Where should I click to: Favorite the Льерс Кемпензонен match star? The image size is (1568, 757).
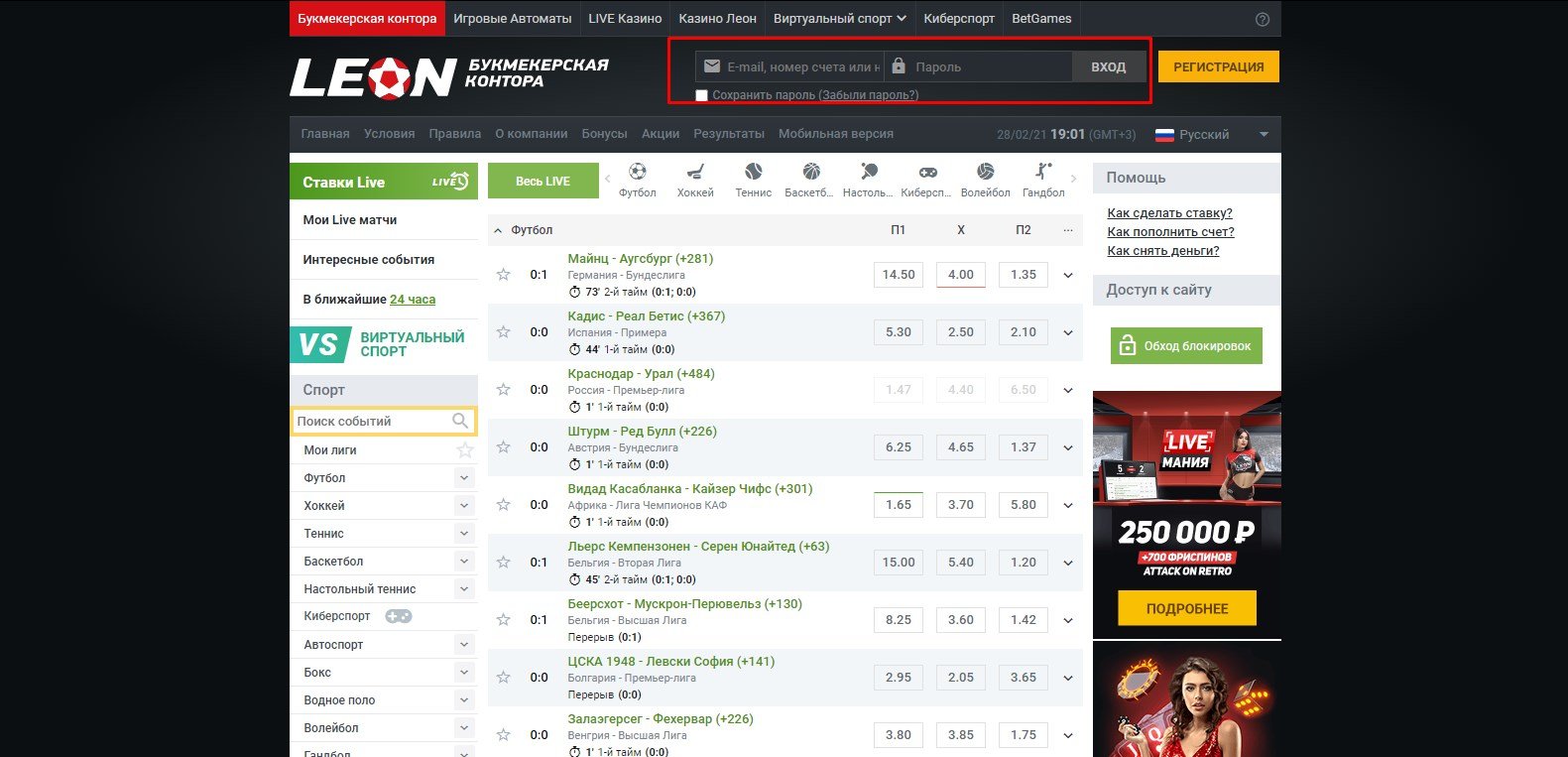[504, 563]
